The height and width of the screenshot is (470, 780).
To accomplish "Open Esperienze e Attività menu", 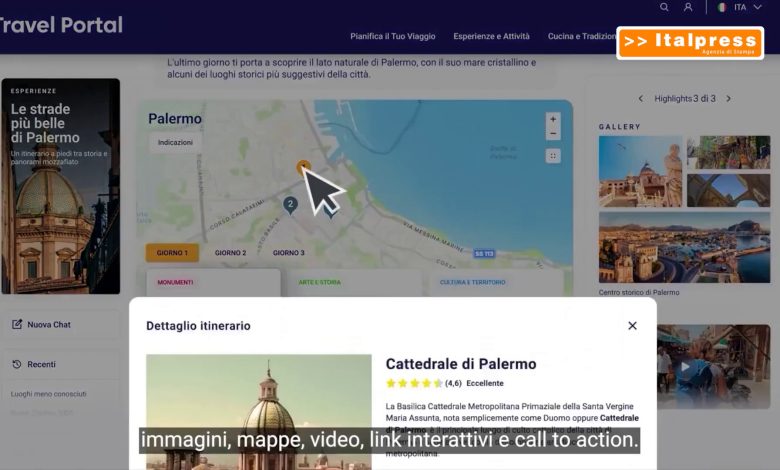I will (491, 36).
